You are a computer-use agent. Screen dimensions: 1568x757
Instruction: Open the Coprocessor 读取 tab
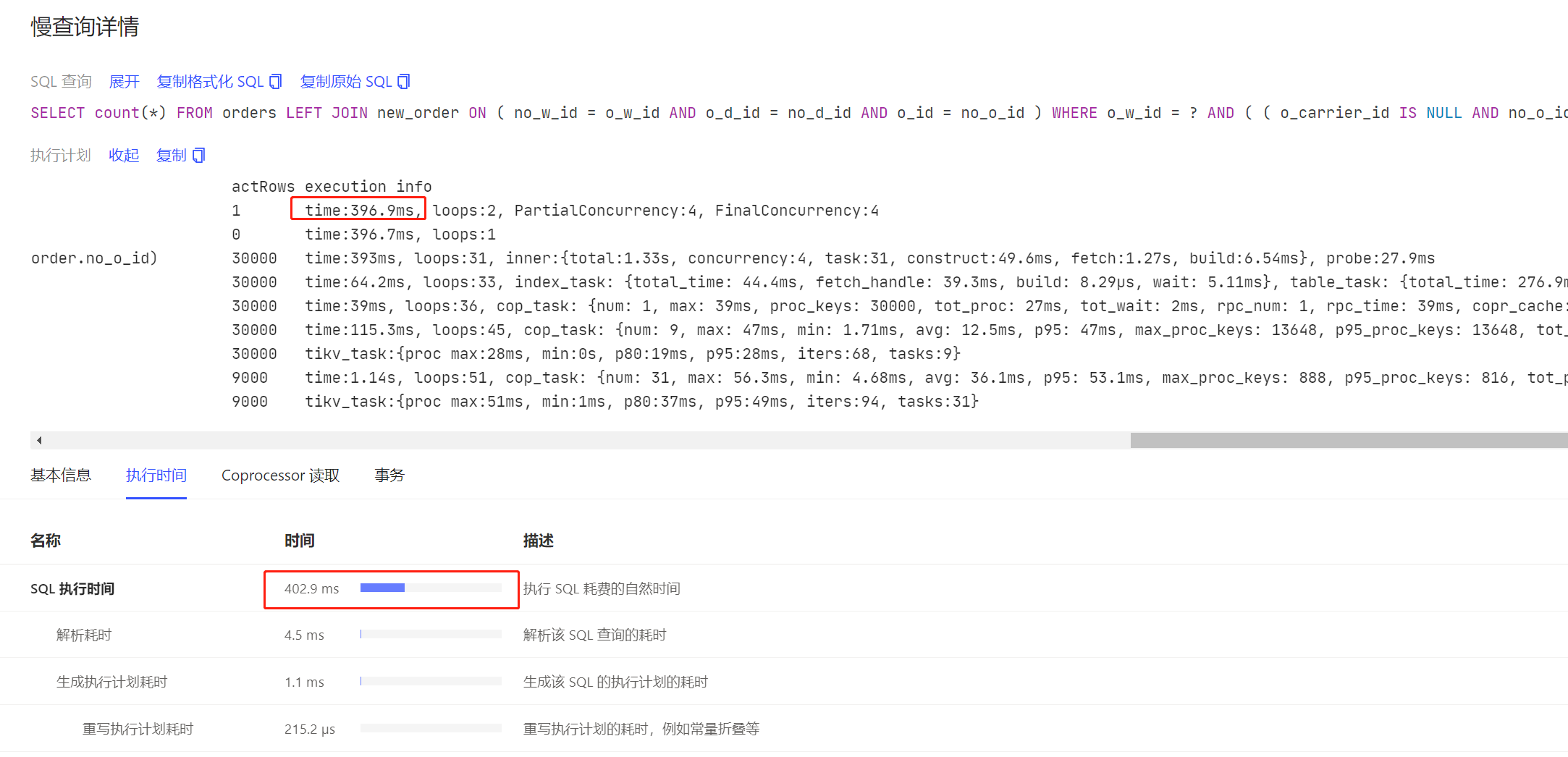pos(280,475)
